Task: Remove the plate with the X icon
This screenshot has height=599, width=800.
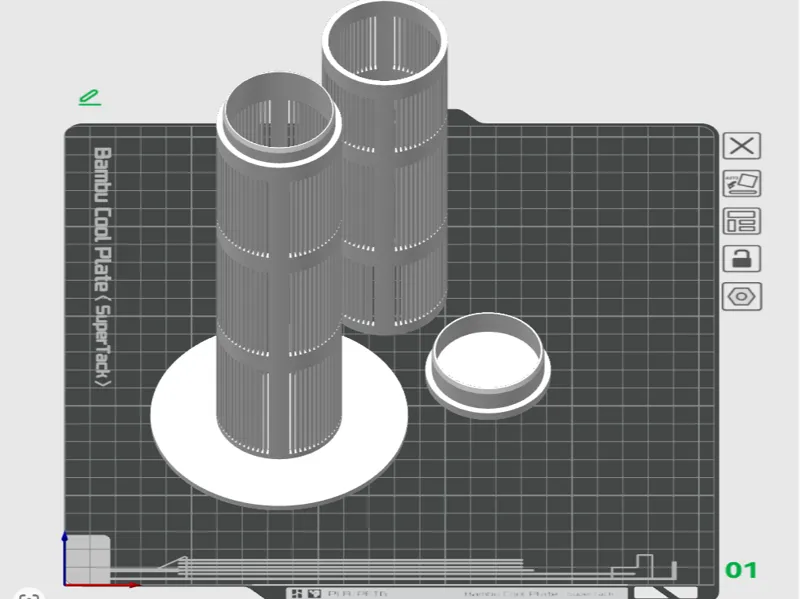Action: pos(742,146)
